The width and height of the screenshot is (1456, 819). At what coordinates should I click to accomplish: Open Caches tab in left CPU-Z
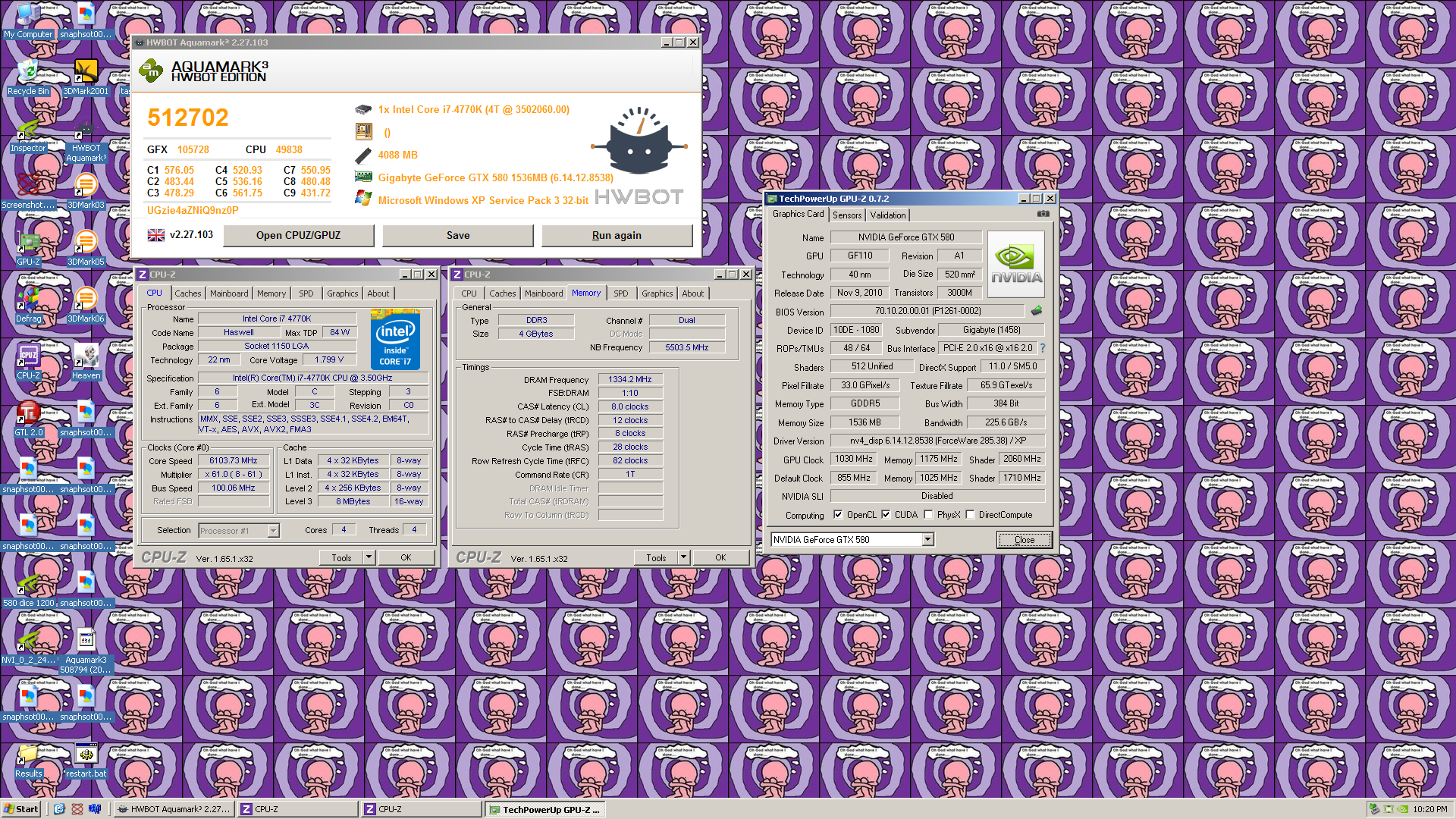(188, 293)
